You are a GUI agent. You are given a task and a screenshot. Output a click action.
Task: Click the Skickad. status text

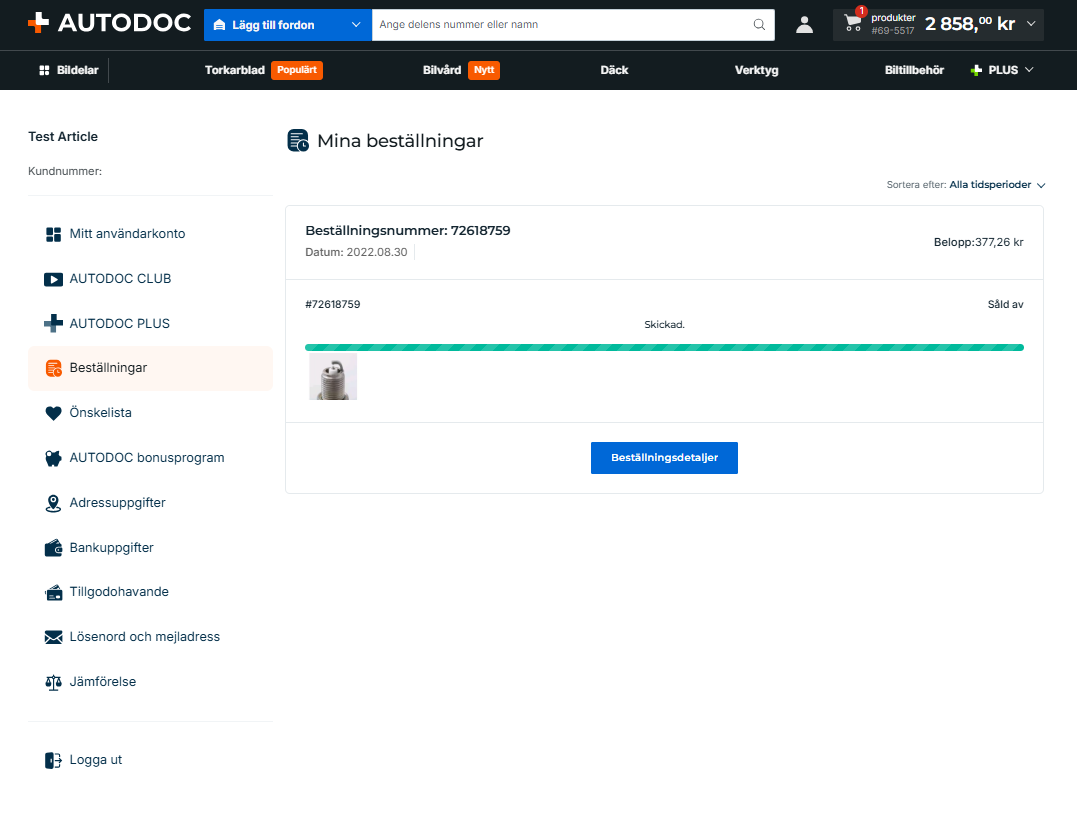664,325
